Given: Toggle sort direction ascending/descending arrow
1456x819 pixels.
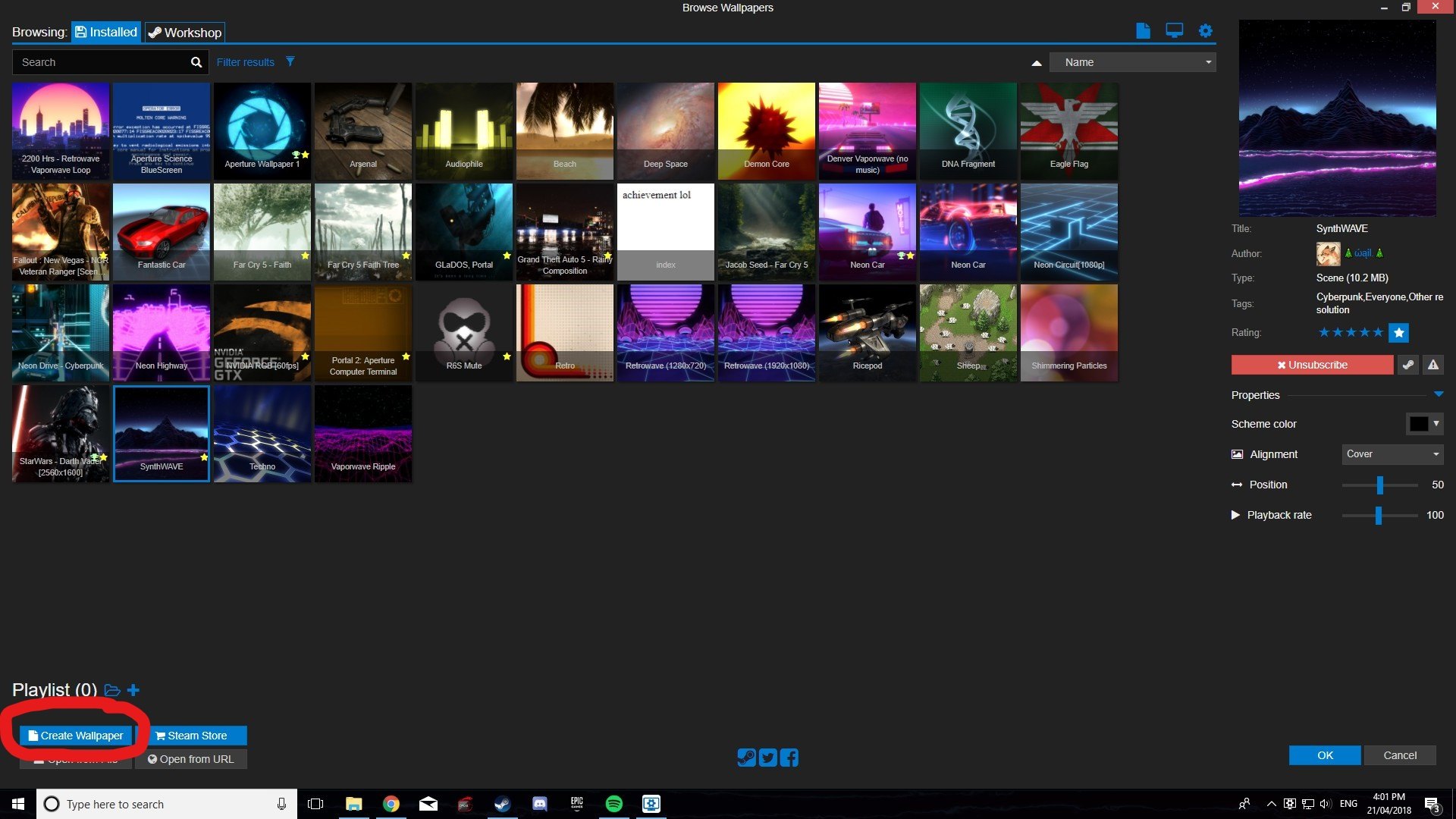Looking at the screenshot, I should [x=1037, y=63].
